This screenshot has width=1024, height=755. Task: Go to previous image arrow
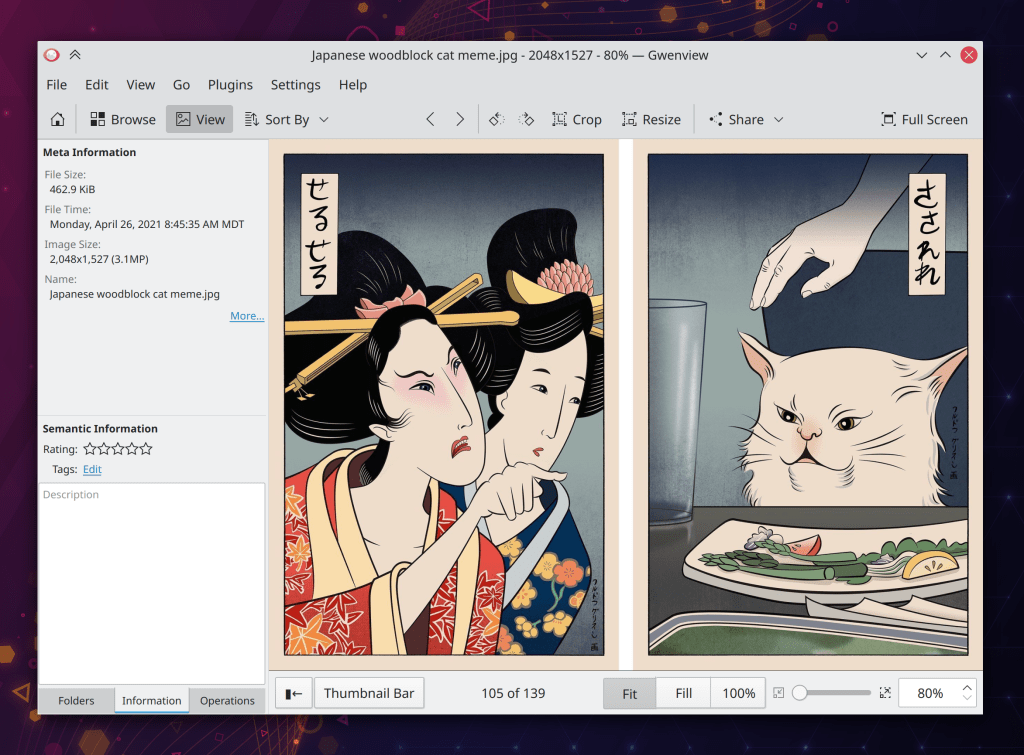coord(430,119)
